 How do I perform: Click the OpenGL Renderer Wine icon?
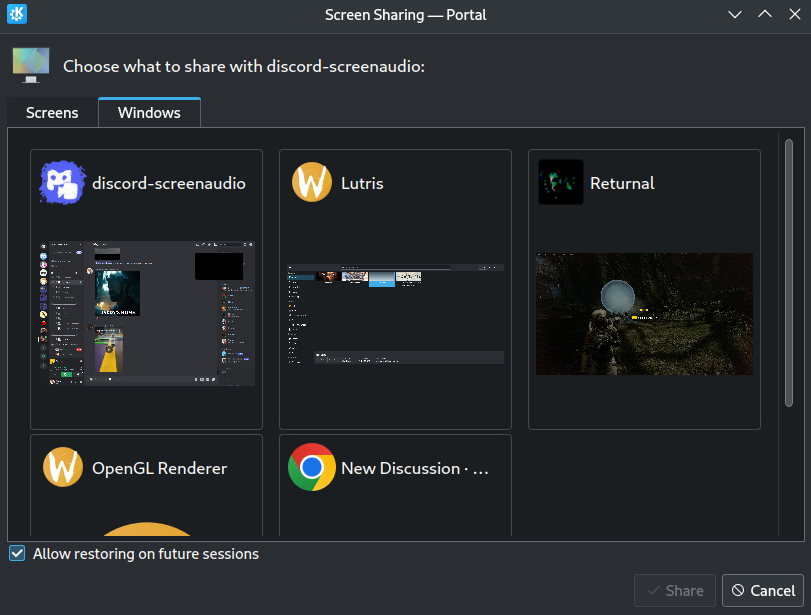coord(63,467)
